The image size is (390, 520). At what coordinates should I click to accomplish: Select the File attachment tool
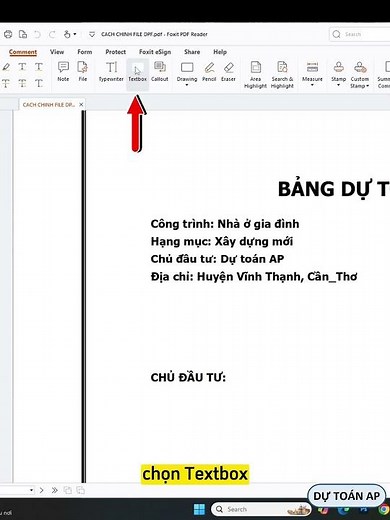coord(83,71)
